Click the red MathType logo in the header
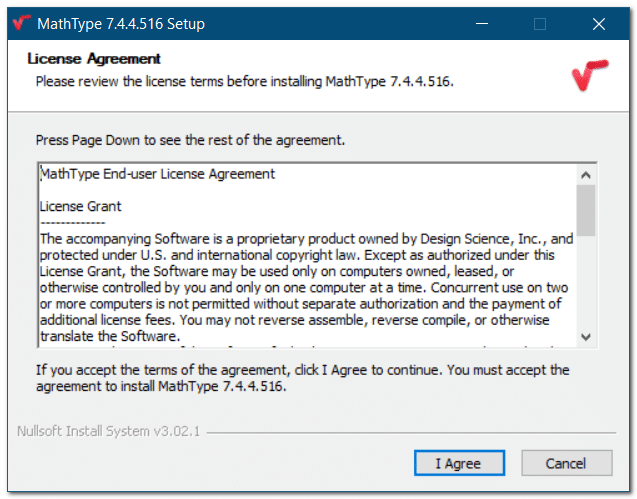The height and width of the screenshot is (499, 637). 582,79
